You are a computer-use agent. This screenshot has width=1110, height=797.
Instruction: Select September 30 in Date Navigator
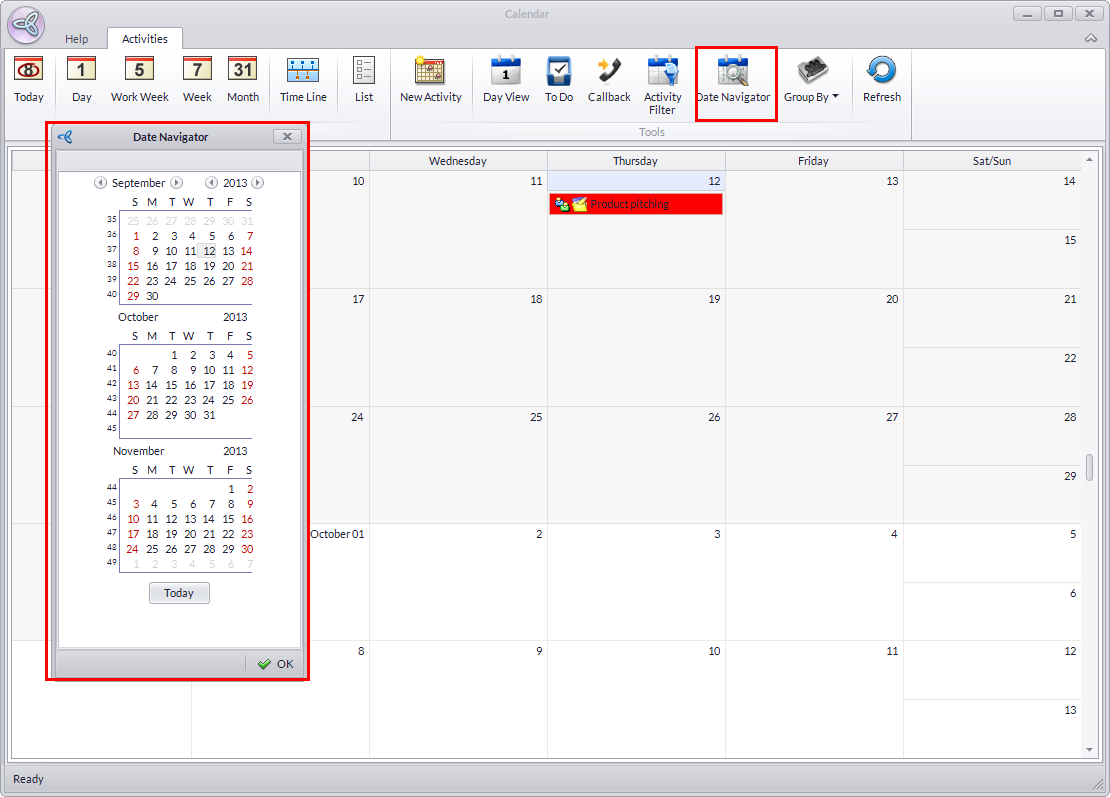click(152, 297)
